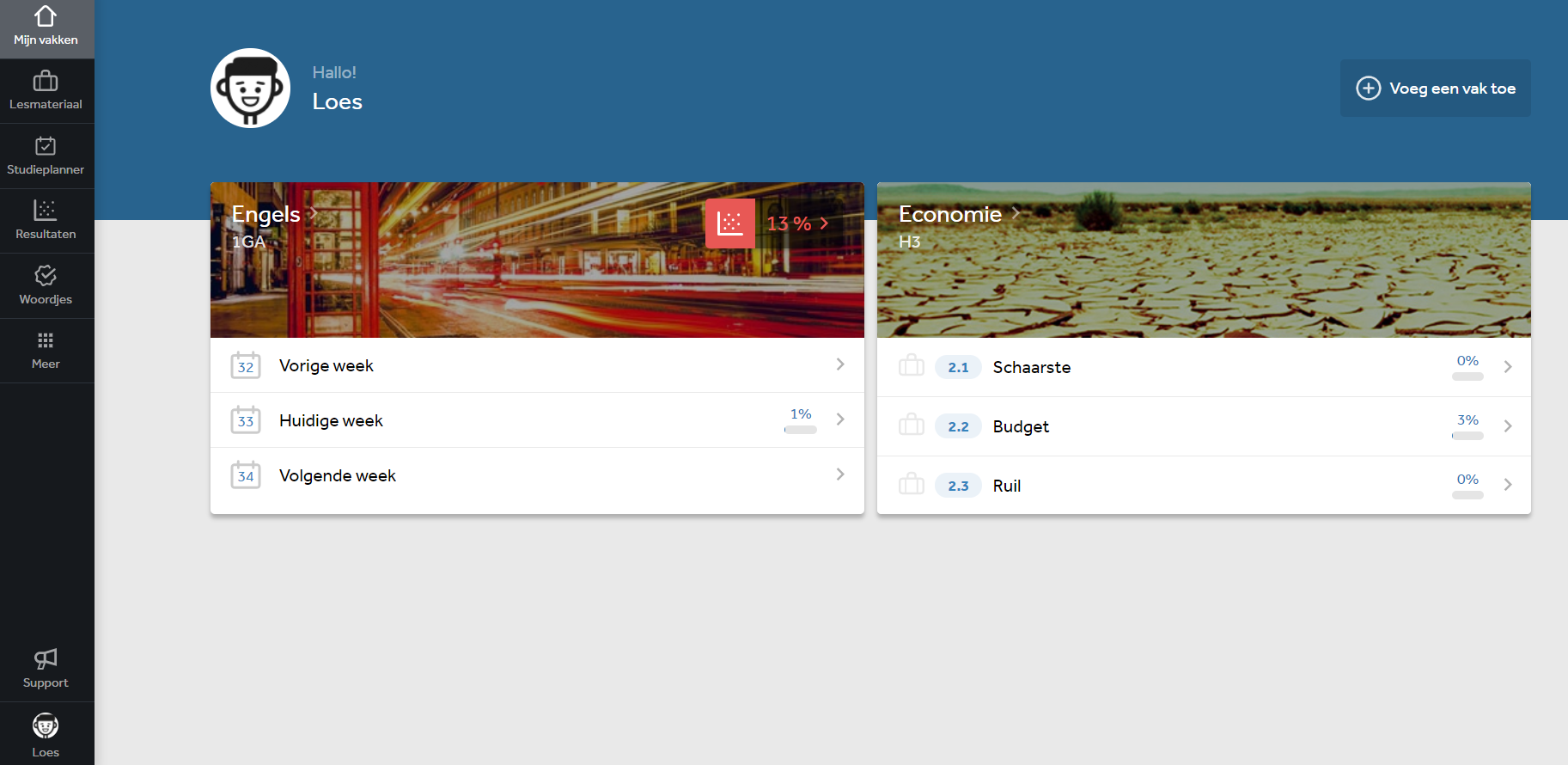This screenshot has height=765, width=1568.
Task: Open Huidige week row
Action: (x=537, y=420)
